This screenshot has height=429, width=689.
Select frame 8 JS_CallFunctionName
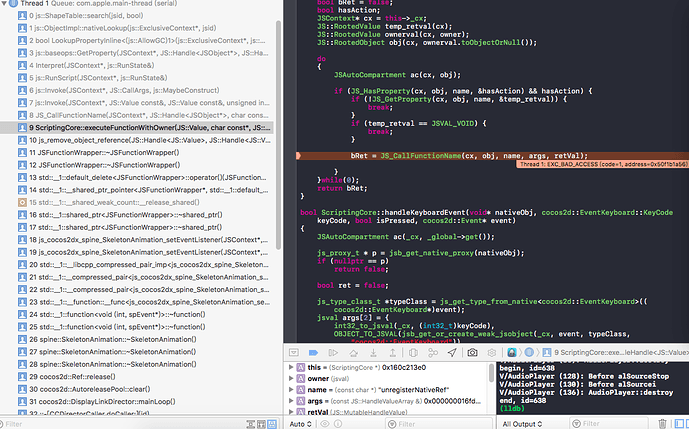(137, 115)
